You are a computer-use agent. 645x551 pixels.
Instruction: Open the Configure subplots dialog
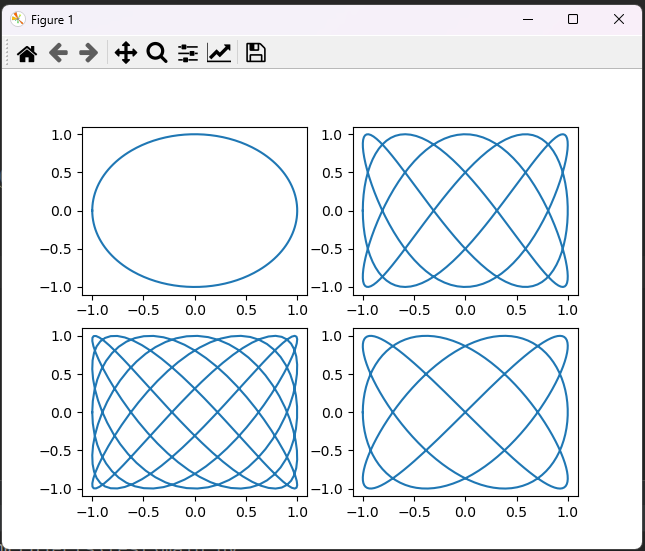(x=188, y=53)
